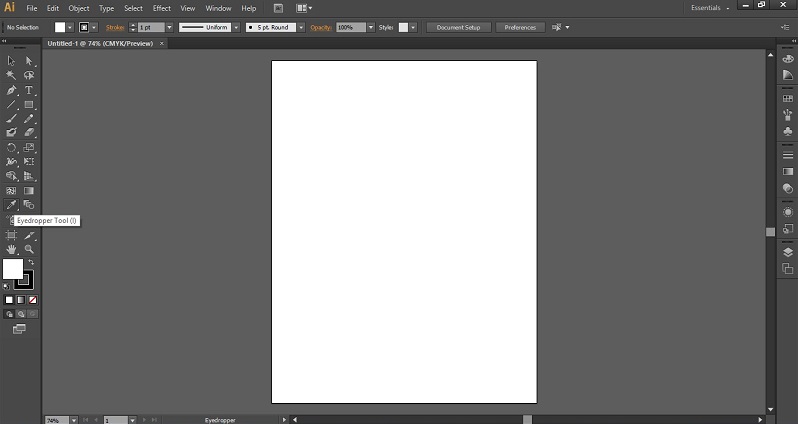Viewport: 798px width, 424px height.
Task: Open the Effect menu
Action: 161,8
